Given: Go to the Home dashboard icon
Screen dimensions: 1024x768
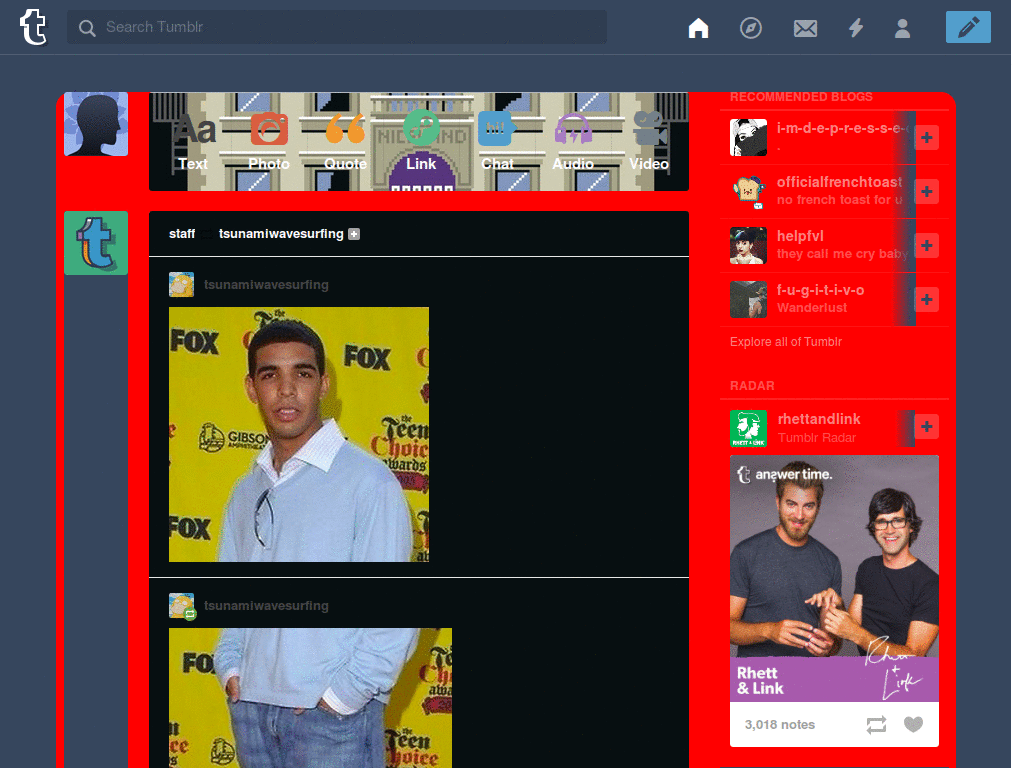Looking at the screenshot, I should [x=698, y=27].
